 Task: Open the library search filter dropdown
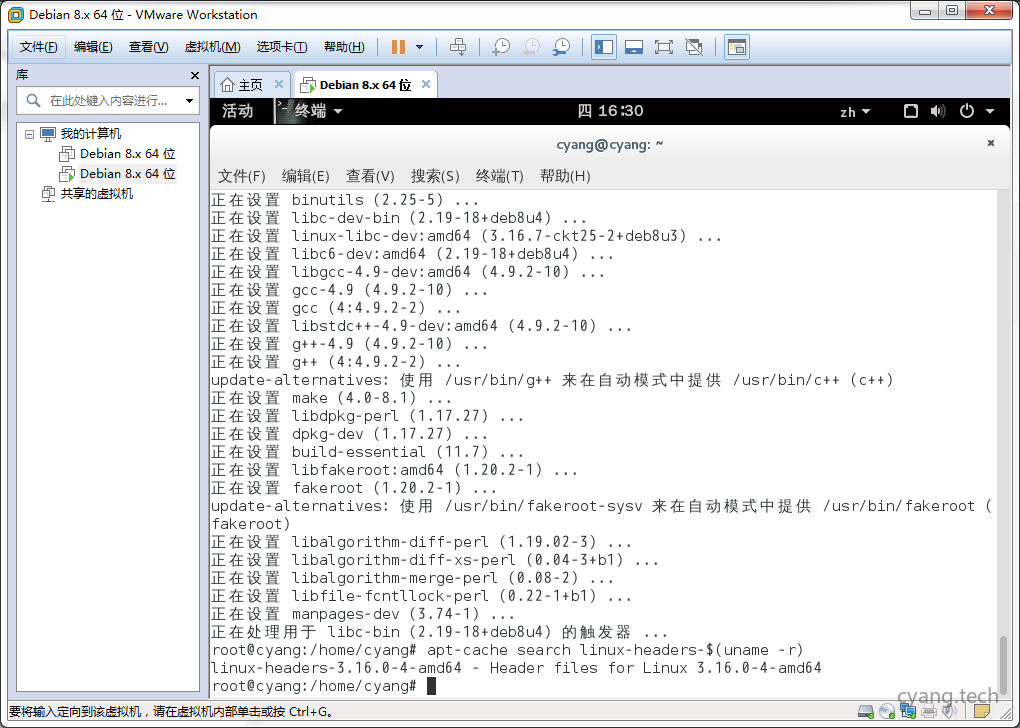[x=190, y=100]
